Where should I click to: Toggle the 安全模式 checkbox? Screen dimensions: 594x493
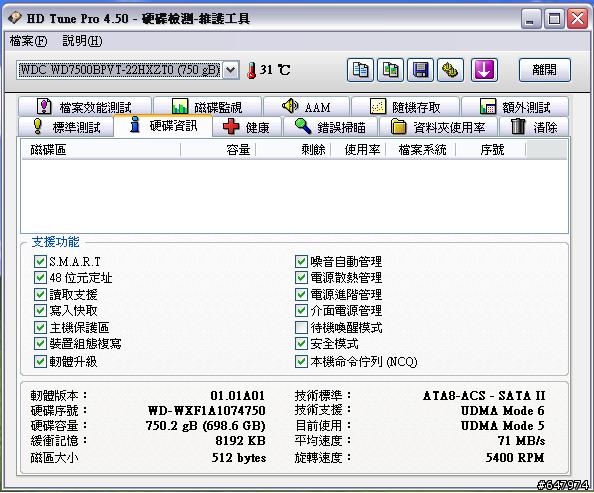pyautogui.click(x=301, y=343)
